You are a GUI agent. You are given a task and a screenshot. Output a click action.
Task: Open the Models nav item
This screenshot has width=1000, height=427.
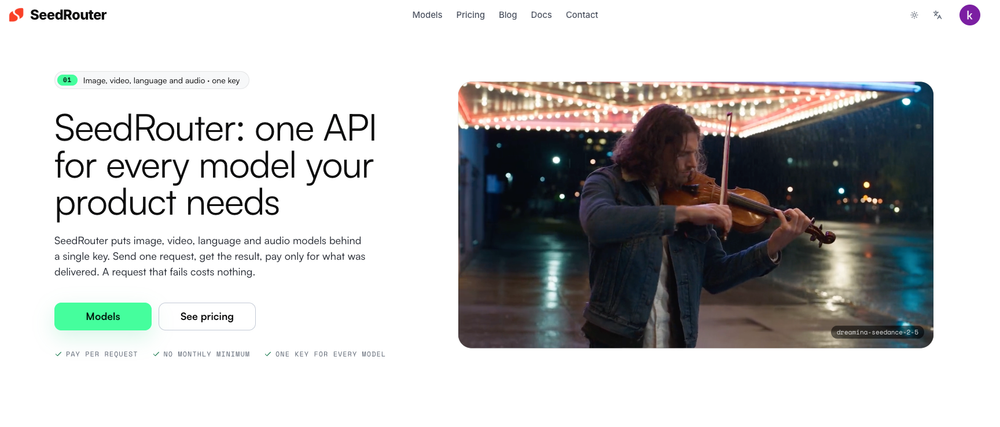pos(427,15)
